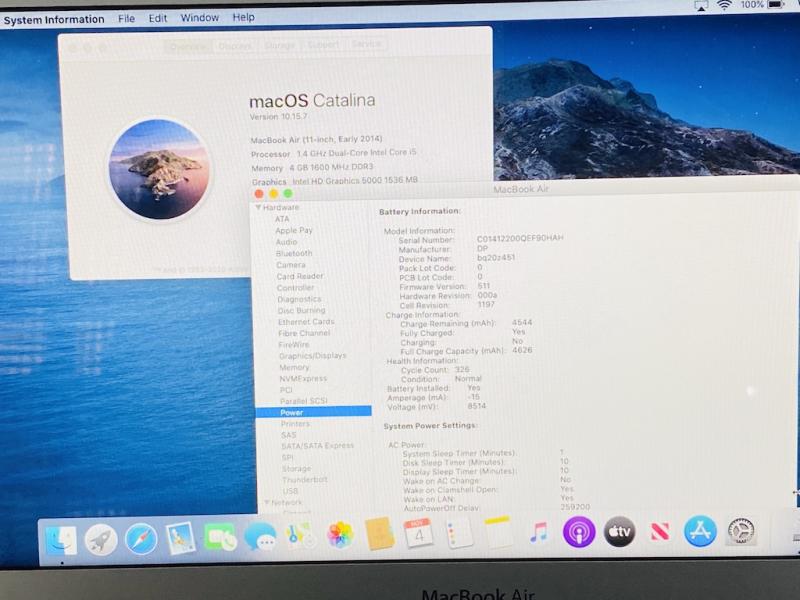Click the macOS Catalina island image
800x600 pixels.
[159, 169]
